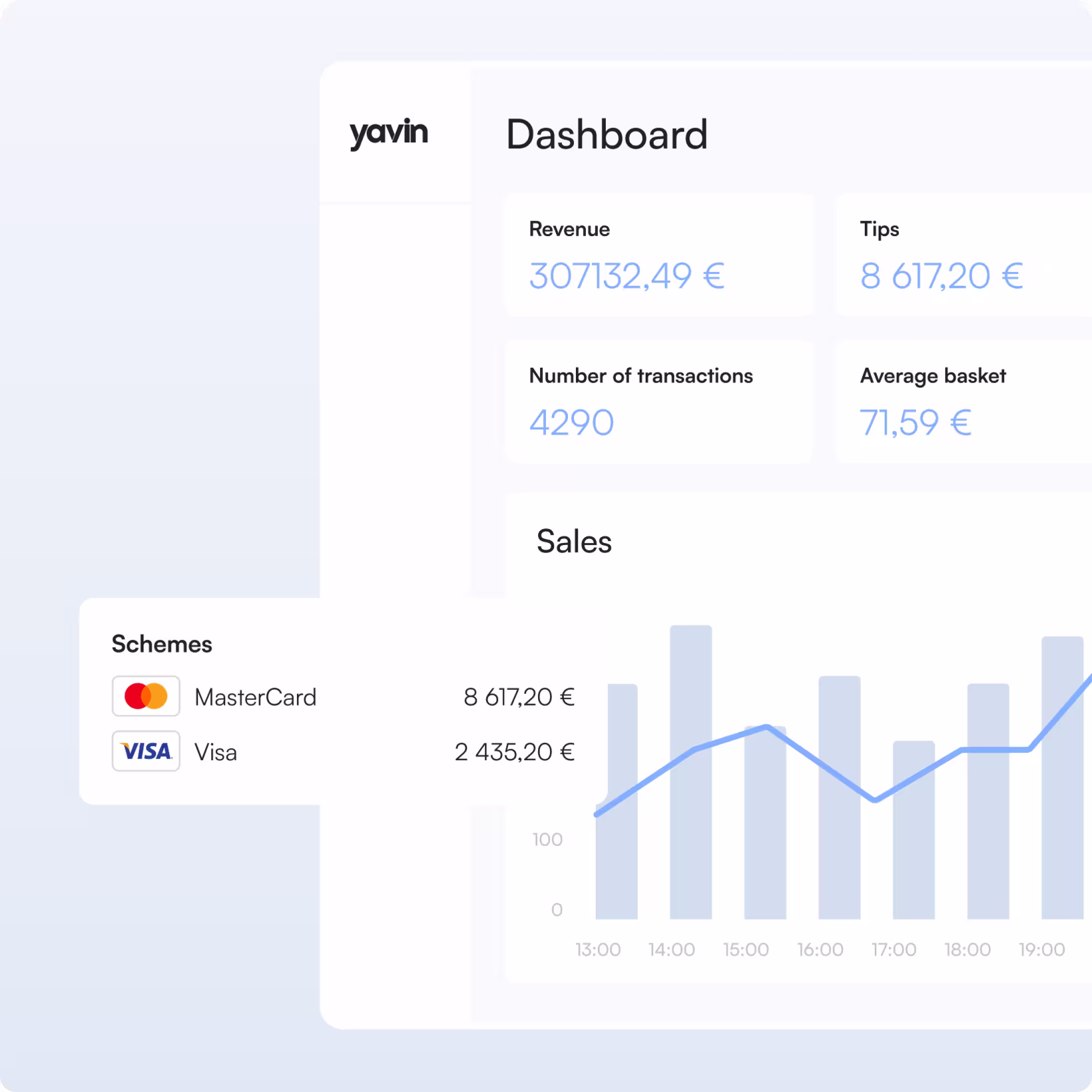Click the Visa amount 2 435,20 €
1092x1092 pixels.
point(514,752)
